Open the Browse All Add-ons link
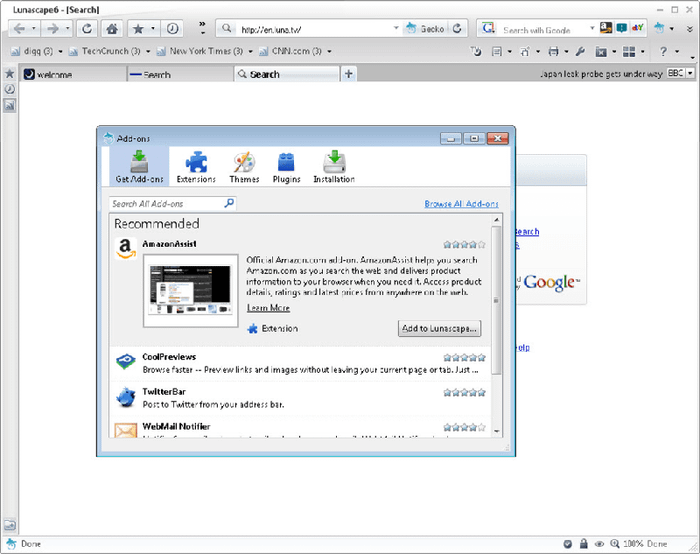This screenshot has height=554, width=700. pos(461,204)
